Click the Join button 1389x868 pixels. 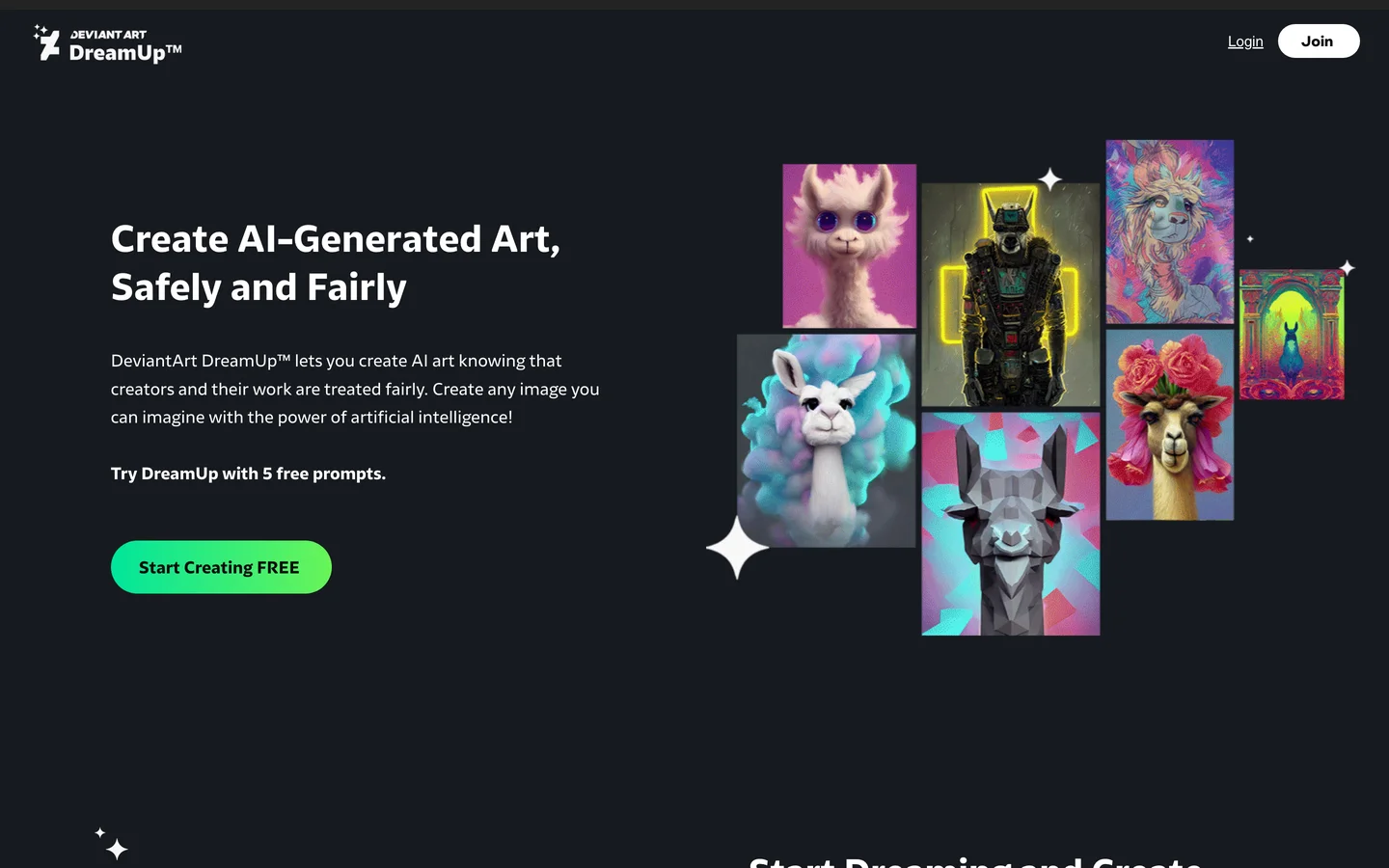1319,41
